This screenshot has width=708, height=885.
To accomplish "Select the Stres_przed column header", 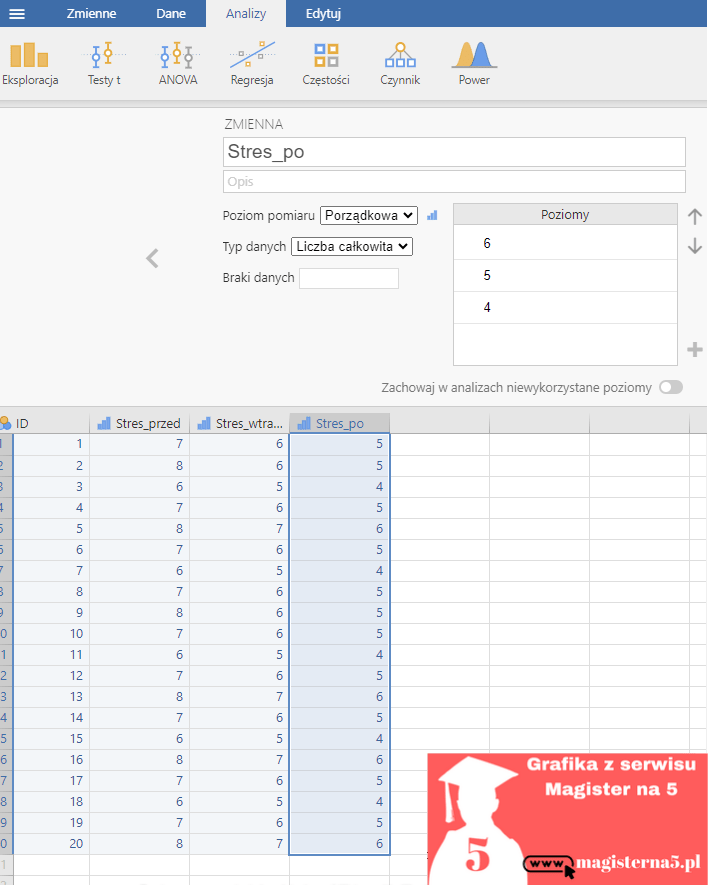I will (139, 423).
